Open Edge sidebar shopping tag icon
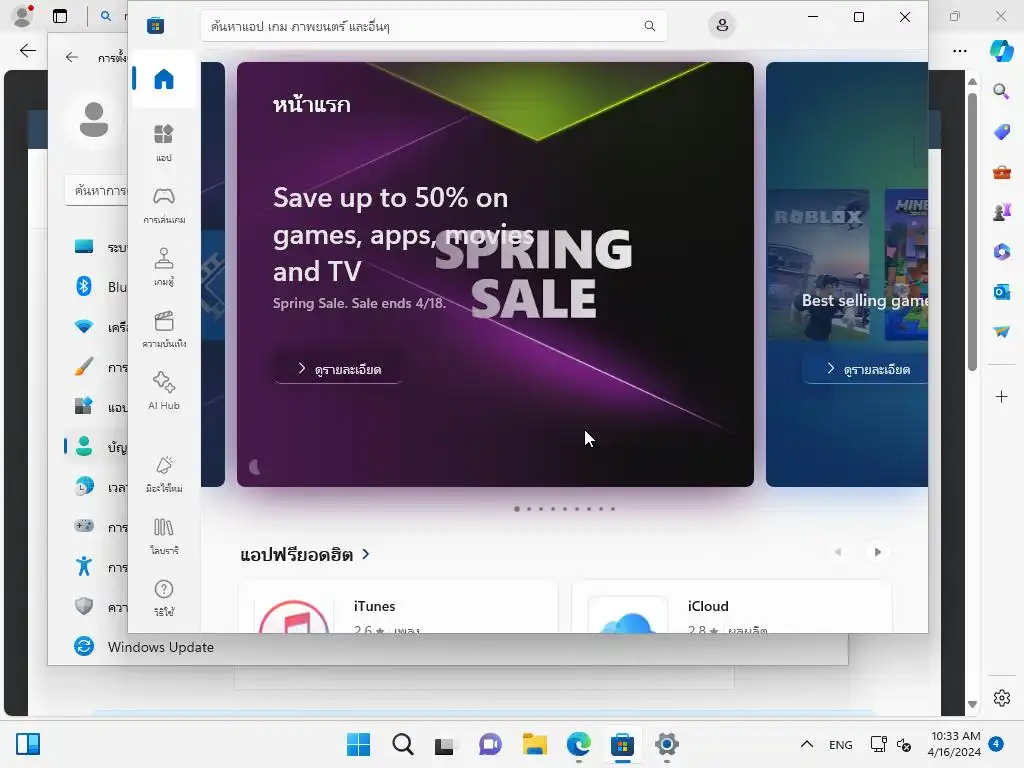The height and width of the screenshot is (768, 1024). pos(1001,131)
